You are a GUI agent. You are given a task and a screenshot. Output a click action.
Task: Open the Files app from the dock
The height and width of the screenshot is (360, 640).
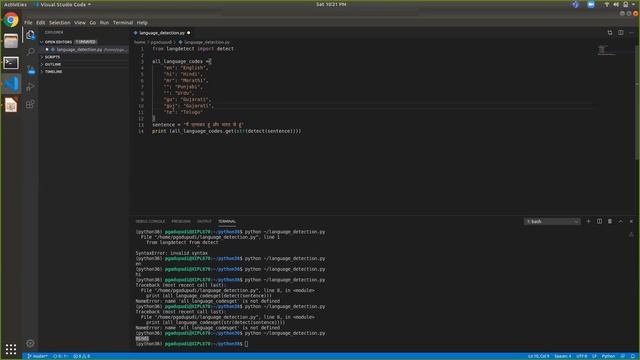point(11,41)
